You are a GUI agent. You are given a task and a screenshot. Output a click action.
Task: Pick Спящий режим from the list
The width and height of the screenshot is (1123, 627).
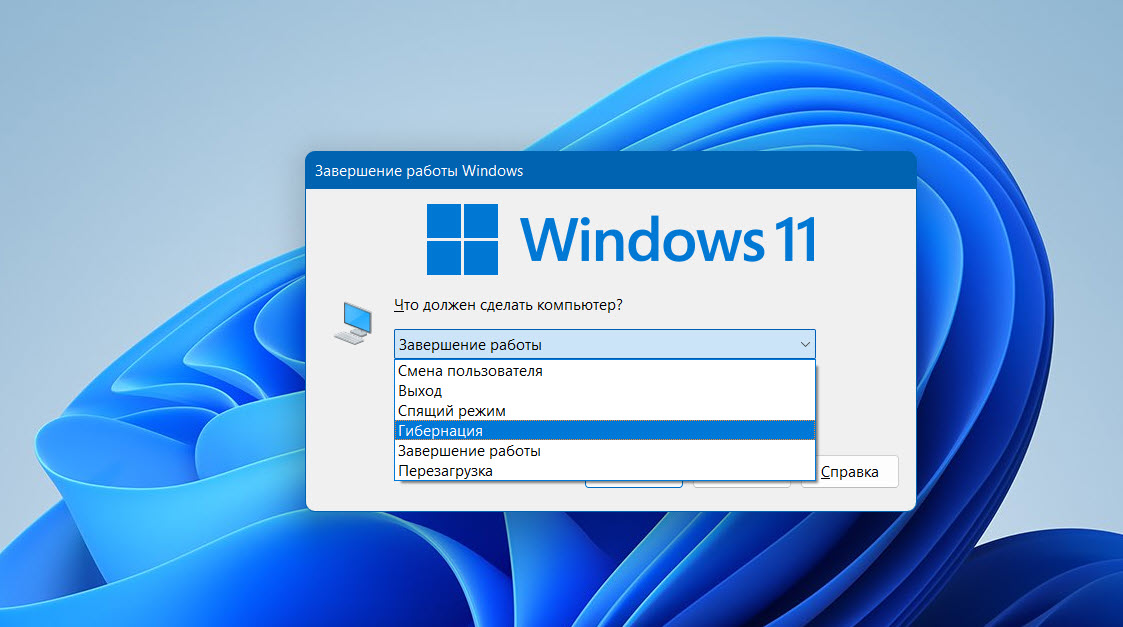[604, 411]
